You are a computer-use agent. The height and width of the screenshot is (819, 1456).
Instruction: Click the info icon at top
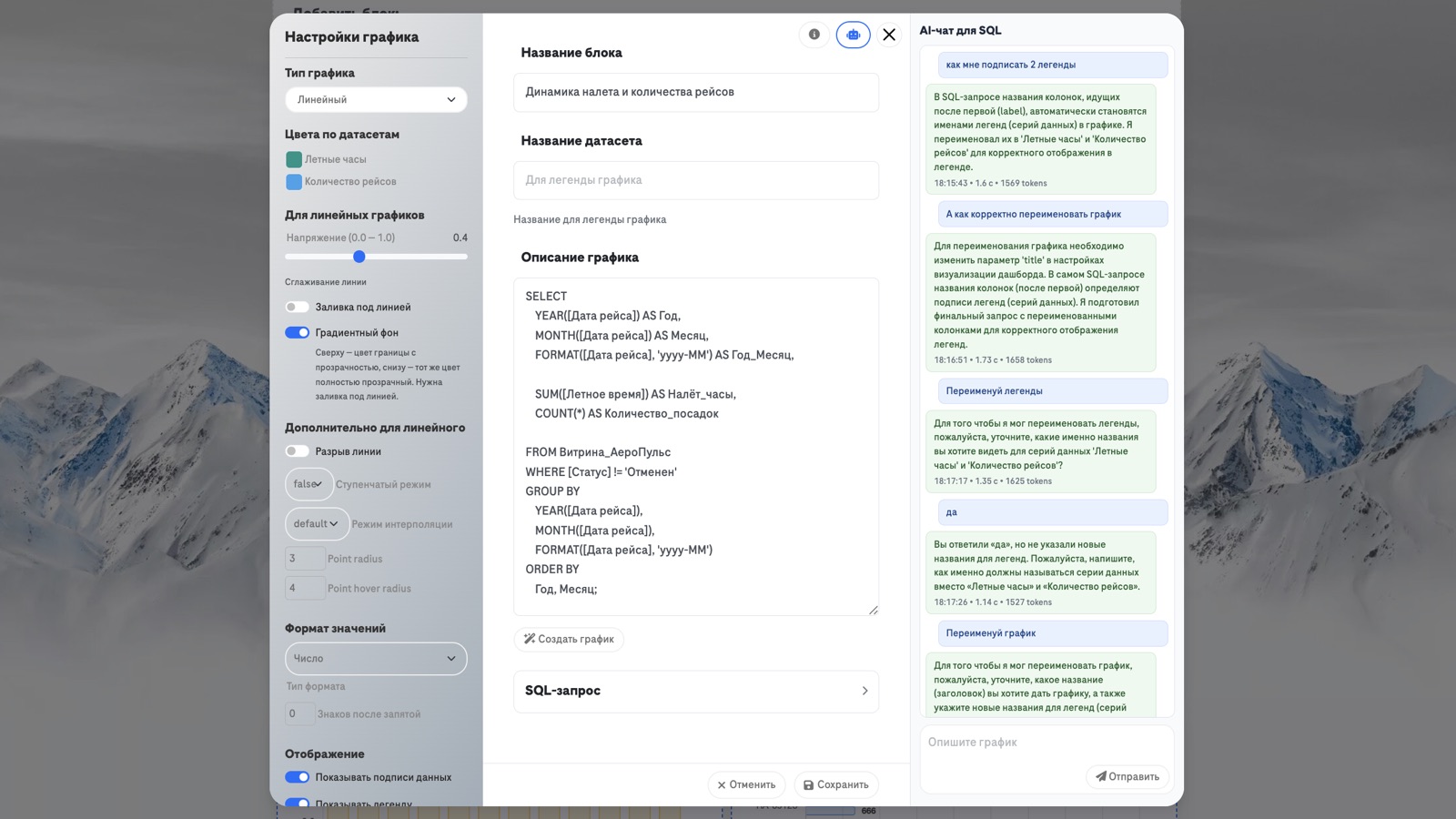coord(814,35)
